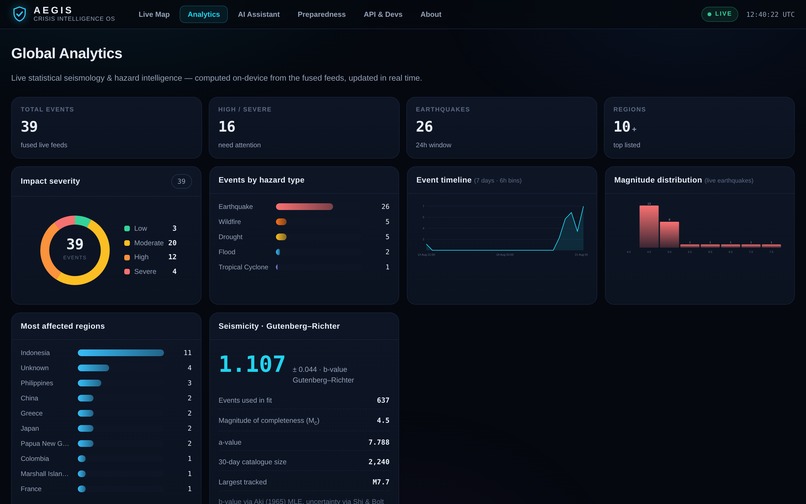Click the 1.107 b-value figure

pyautogui.click(x=252, y=364)
